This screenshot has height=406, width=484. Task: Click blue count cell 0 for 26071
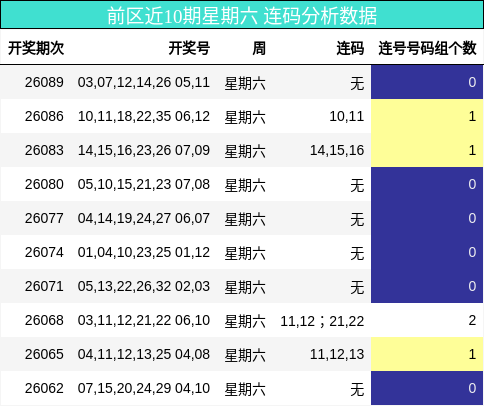click(x=427, y=286)
